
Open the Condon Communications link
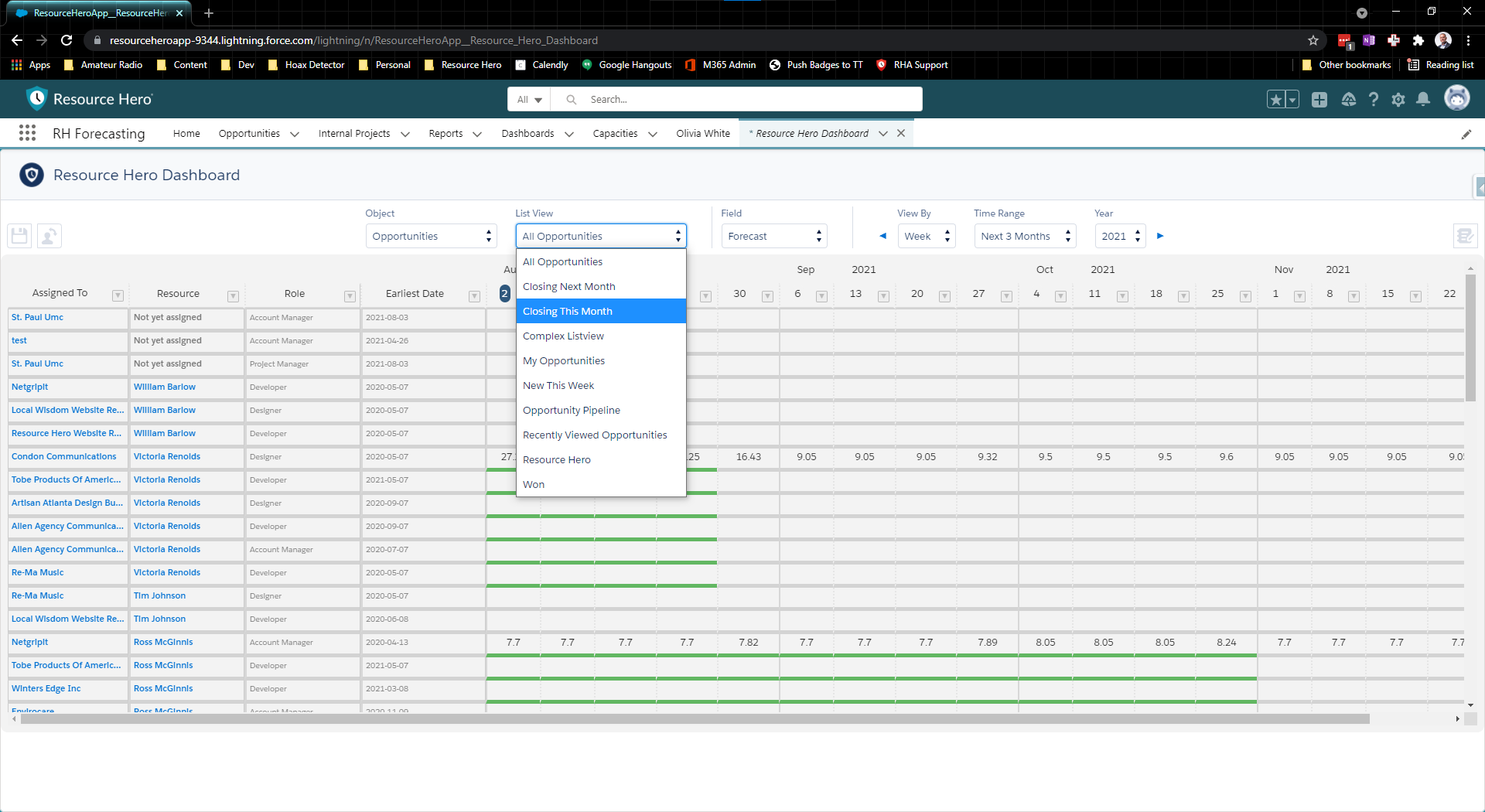(x=64, y=456)
